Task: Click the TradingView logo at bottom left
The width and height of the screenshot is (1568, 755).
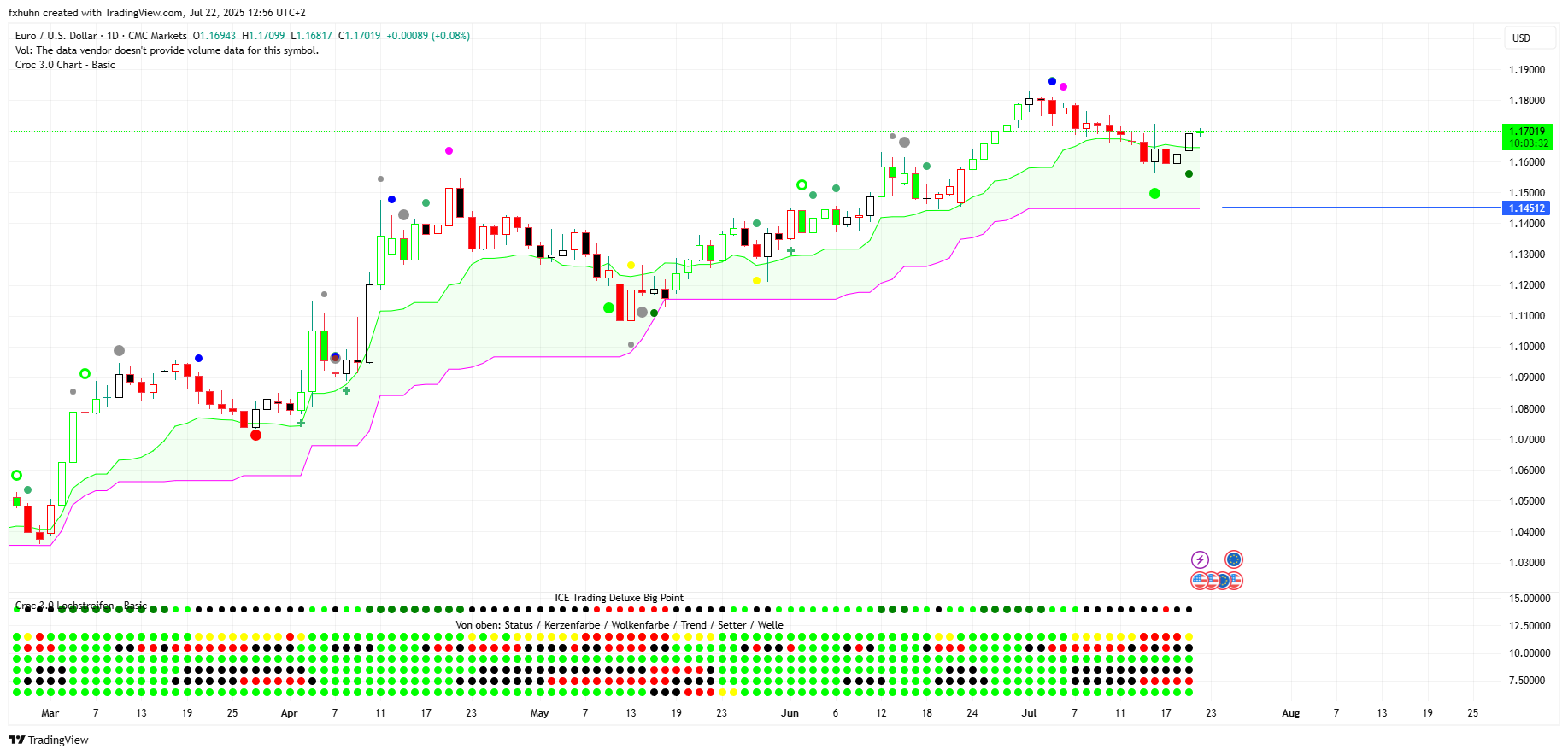Action: tap(49, 740)
